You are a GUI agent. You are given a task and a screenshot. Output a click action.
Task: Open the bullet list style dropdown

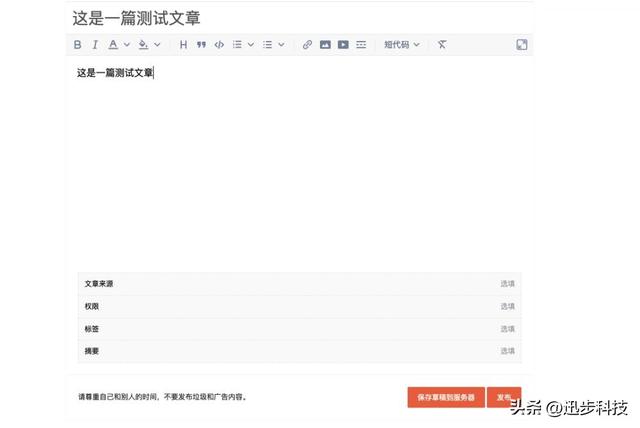click(281, 44)
